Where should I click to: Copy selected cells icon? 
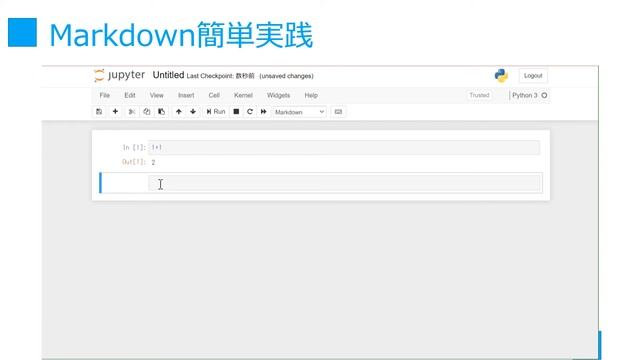(147, 111)
